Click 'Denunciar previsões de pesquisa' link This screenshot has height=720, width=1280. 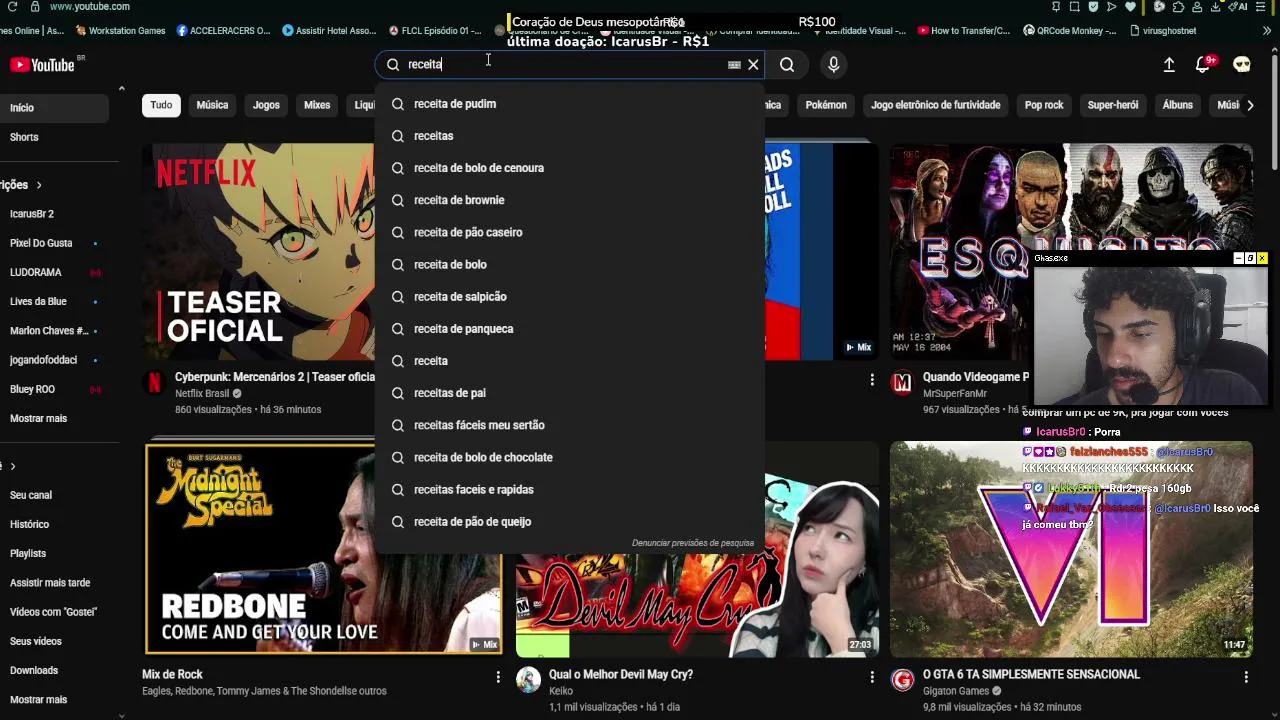693,543
